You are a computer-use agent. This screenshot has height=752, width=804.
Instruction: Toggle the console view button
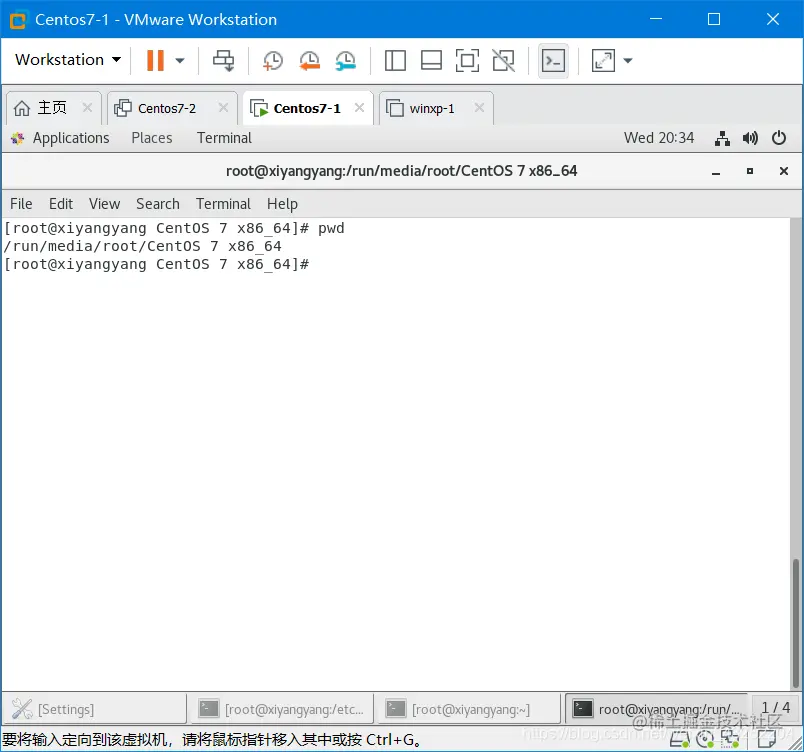click(x=553, y=60)
